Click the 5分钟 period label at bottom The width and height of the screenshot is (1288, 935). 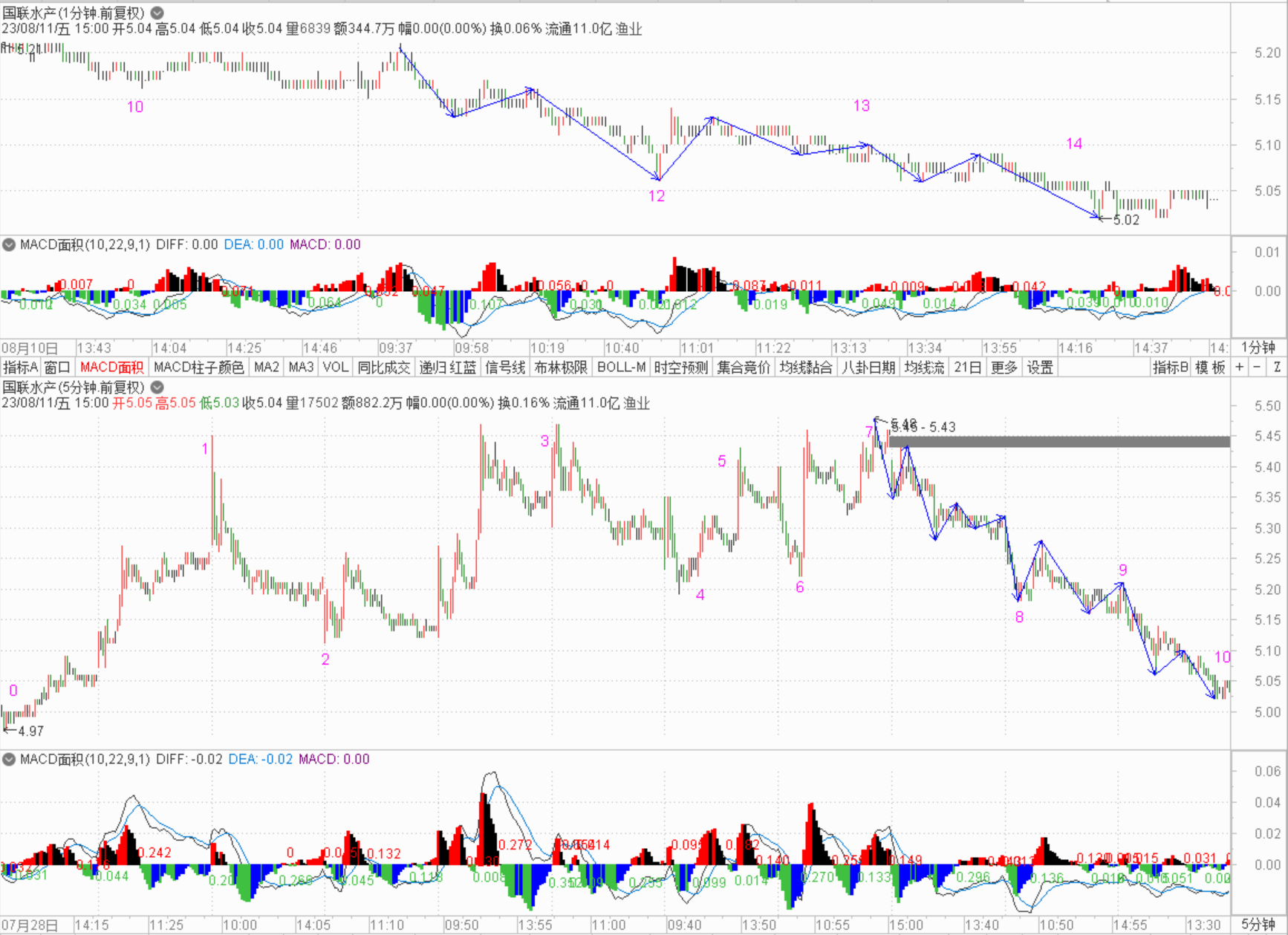(x=1258, y=925)
